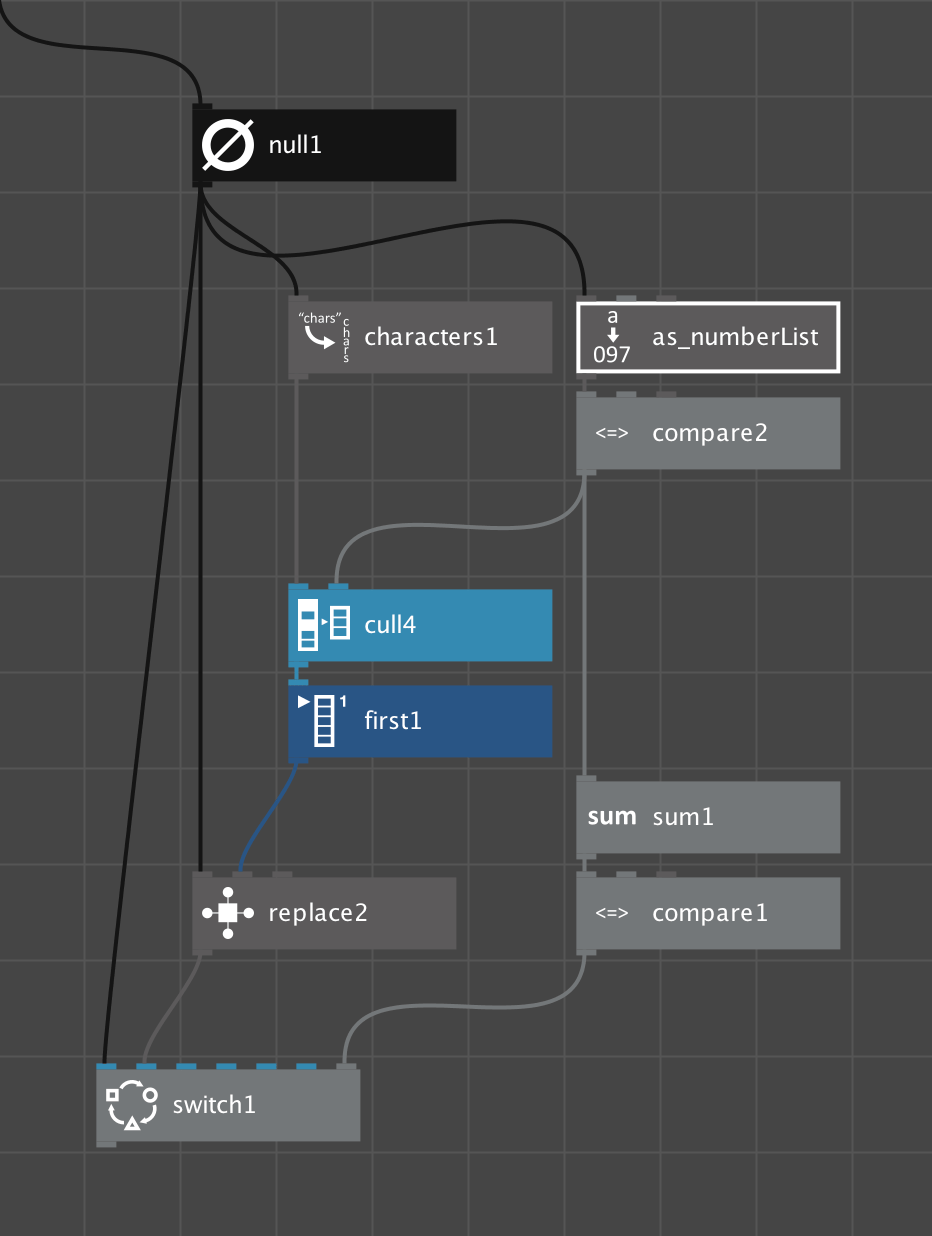Click the output port below first1
Image resolution: width=932 pixels, height=1236 pixels.
[298, 758]
